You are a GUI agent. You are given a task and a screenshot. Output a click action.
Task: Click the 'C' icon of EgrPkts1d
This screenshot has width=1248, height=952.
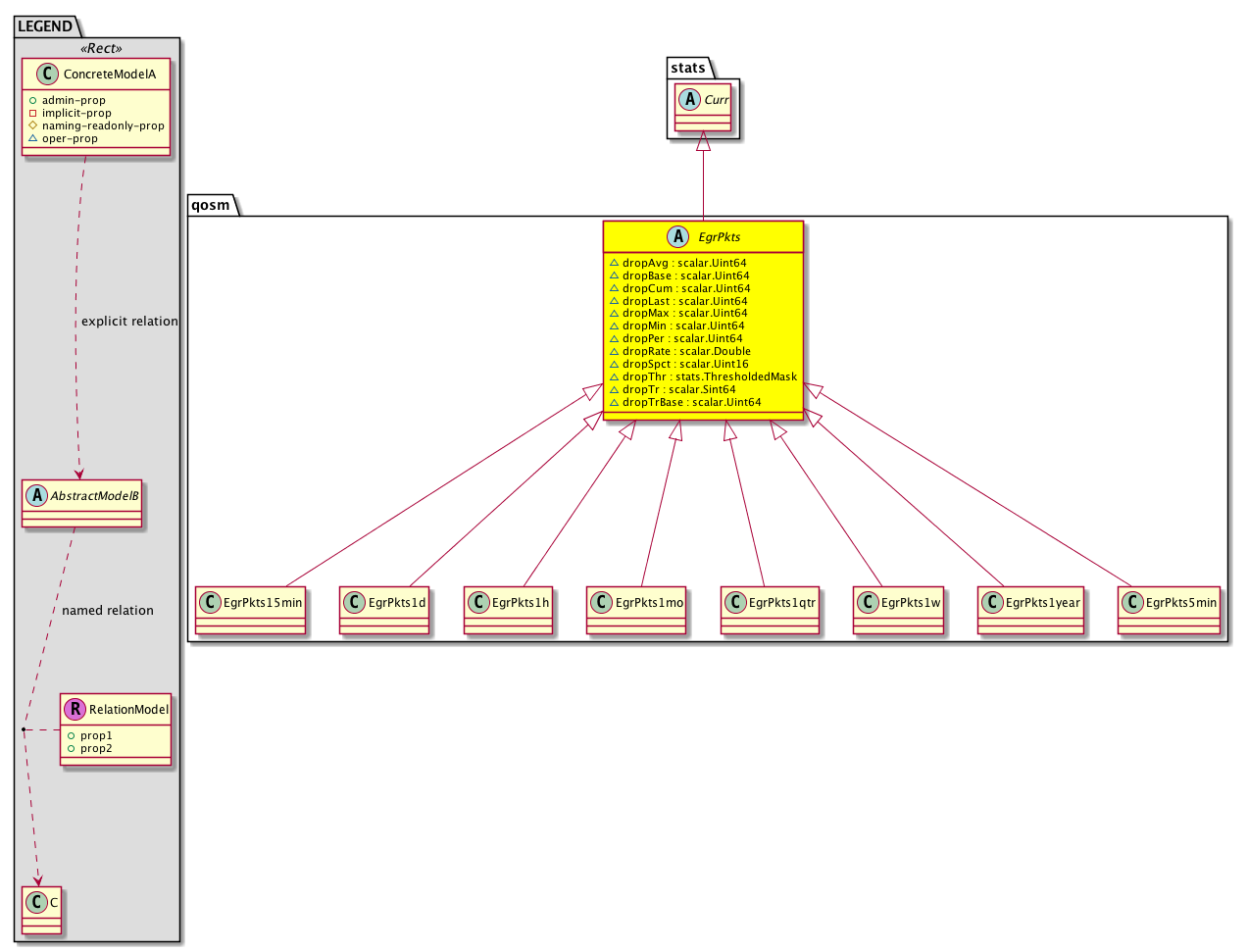tap(355, 602)
